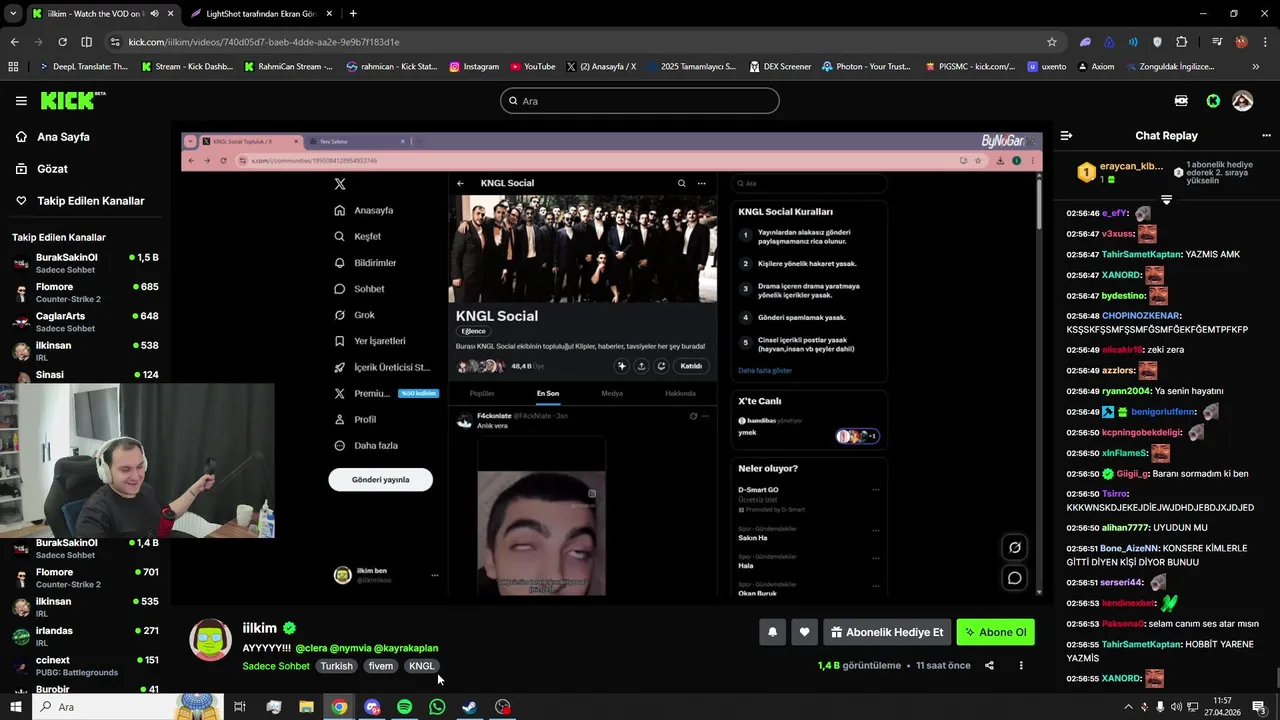Open the video options kebab menu
Viewport: 1280px width, 720px height.
[1021, 665]
